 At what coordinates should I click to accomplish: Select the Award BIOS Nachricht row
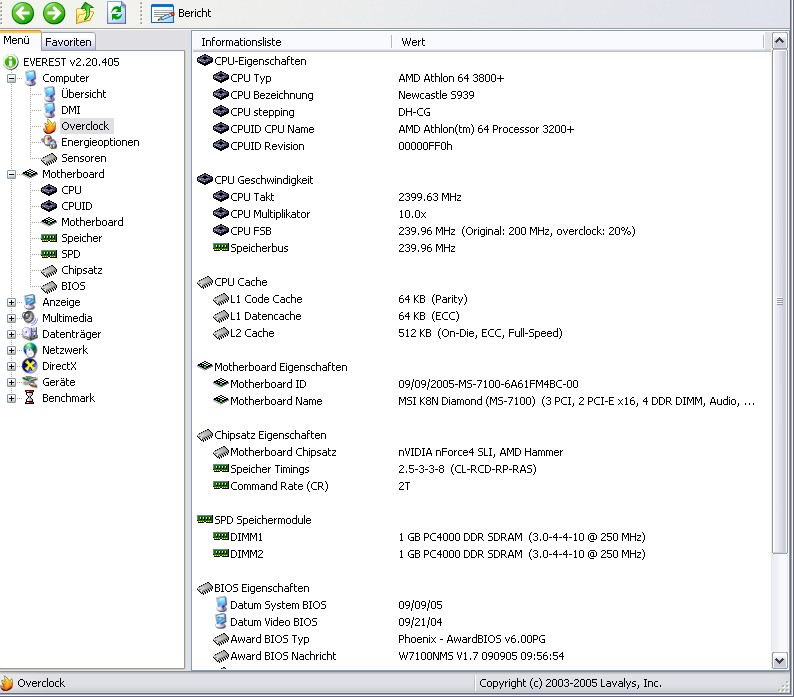481,656
